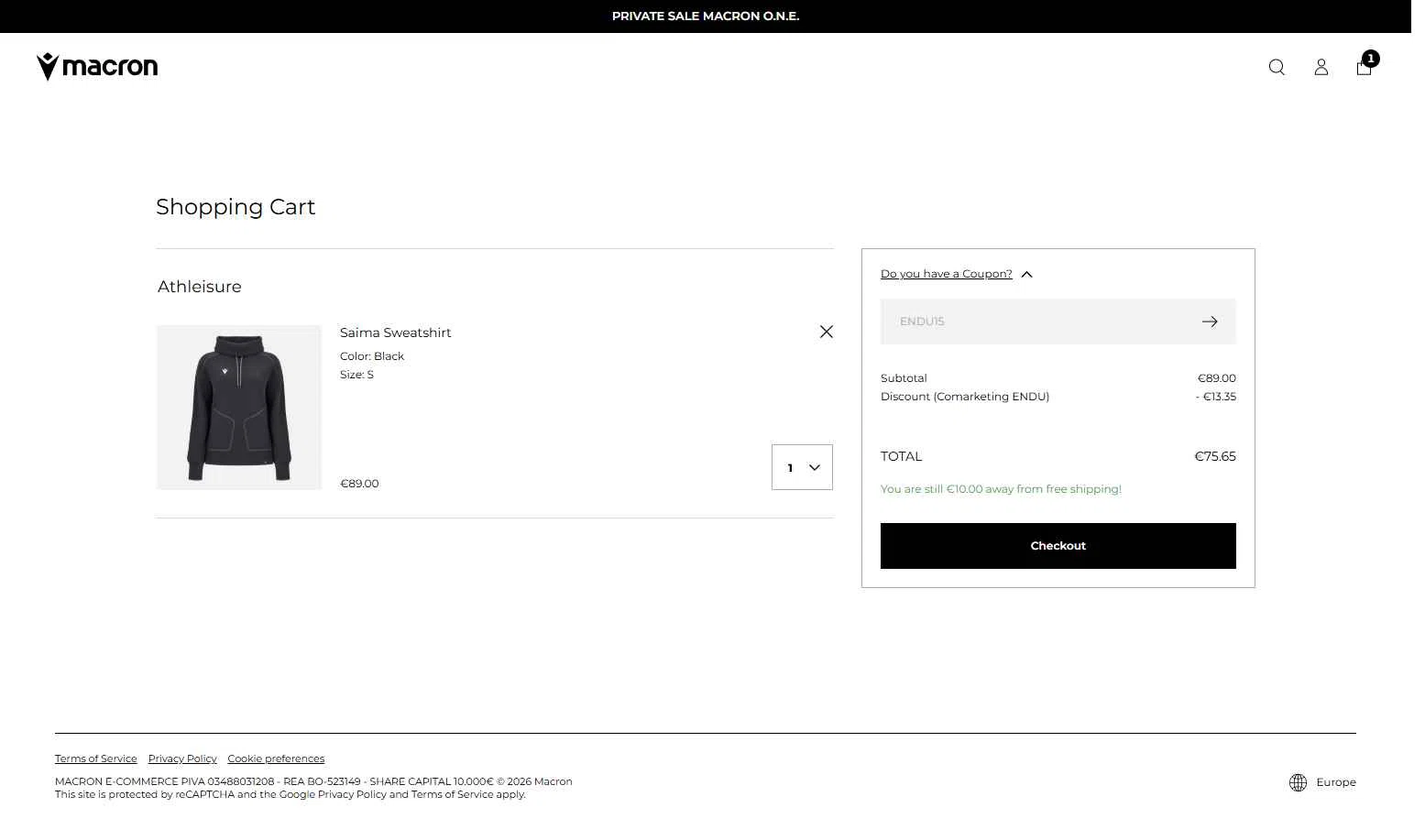
Task: Open the shopping bag cart icon
Action: pyautogui.click(x=1364, y=68)
